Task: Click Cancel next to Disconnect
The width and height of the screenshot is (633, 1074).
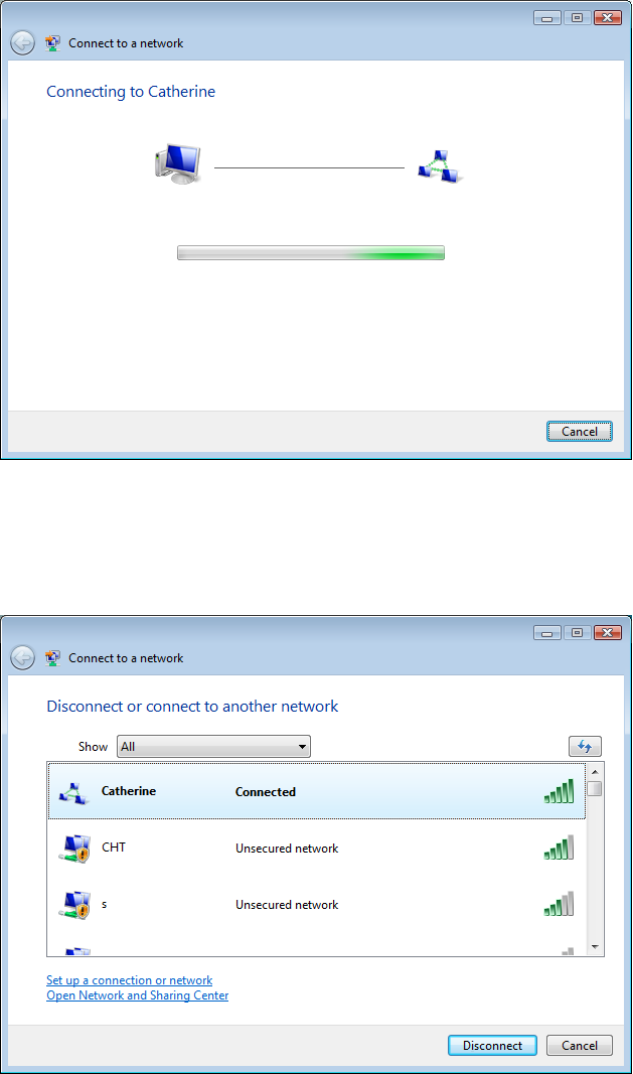Action: pyautogui.click(x=580, y=1046)
